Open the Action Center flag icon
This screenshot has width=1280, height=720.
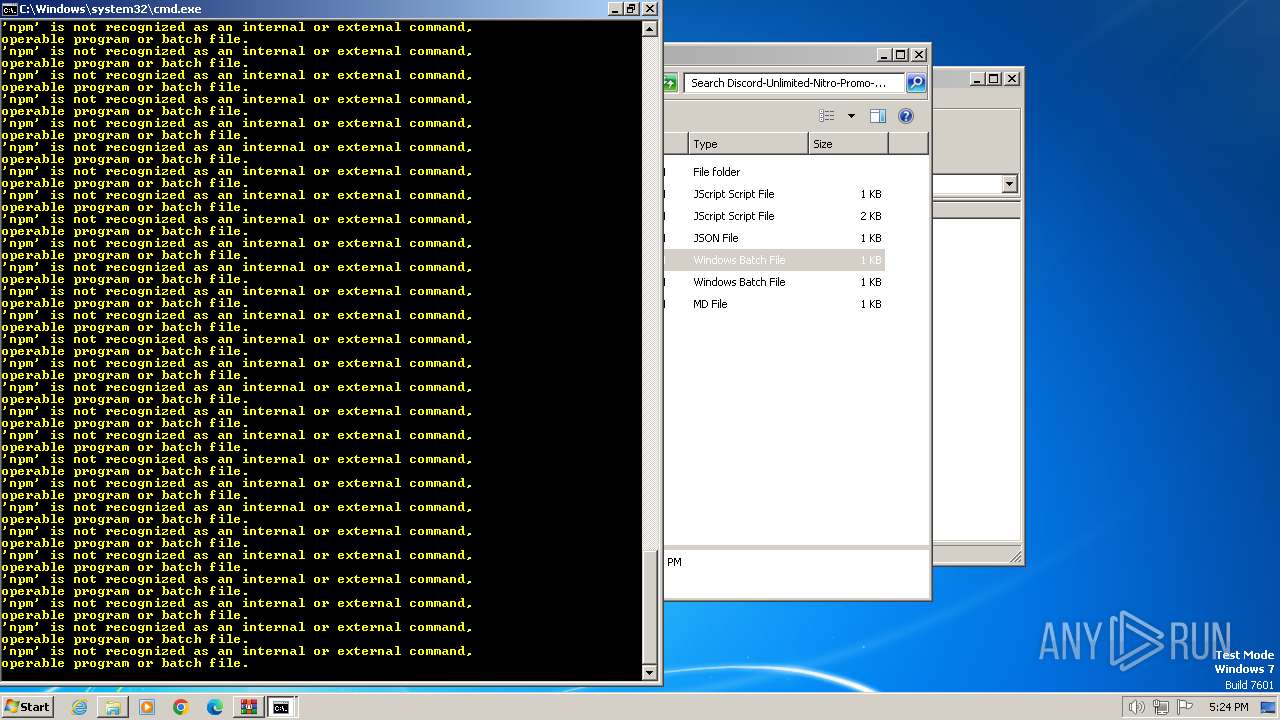click(x=1185, y=707)
